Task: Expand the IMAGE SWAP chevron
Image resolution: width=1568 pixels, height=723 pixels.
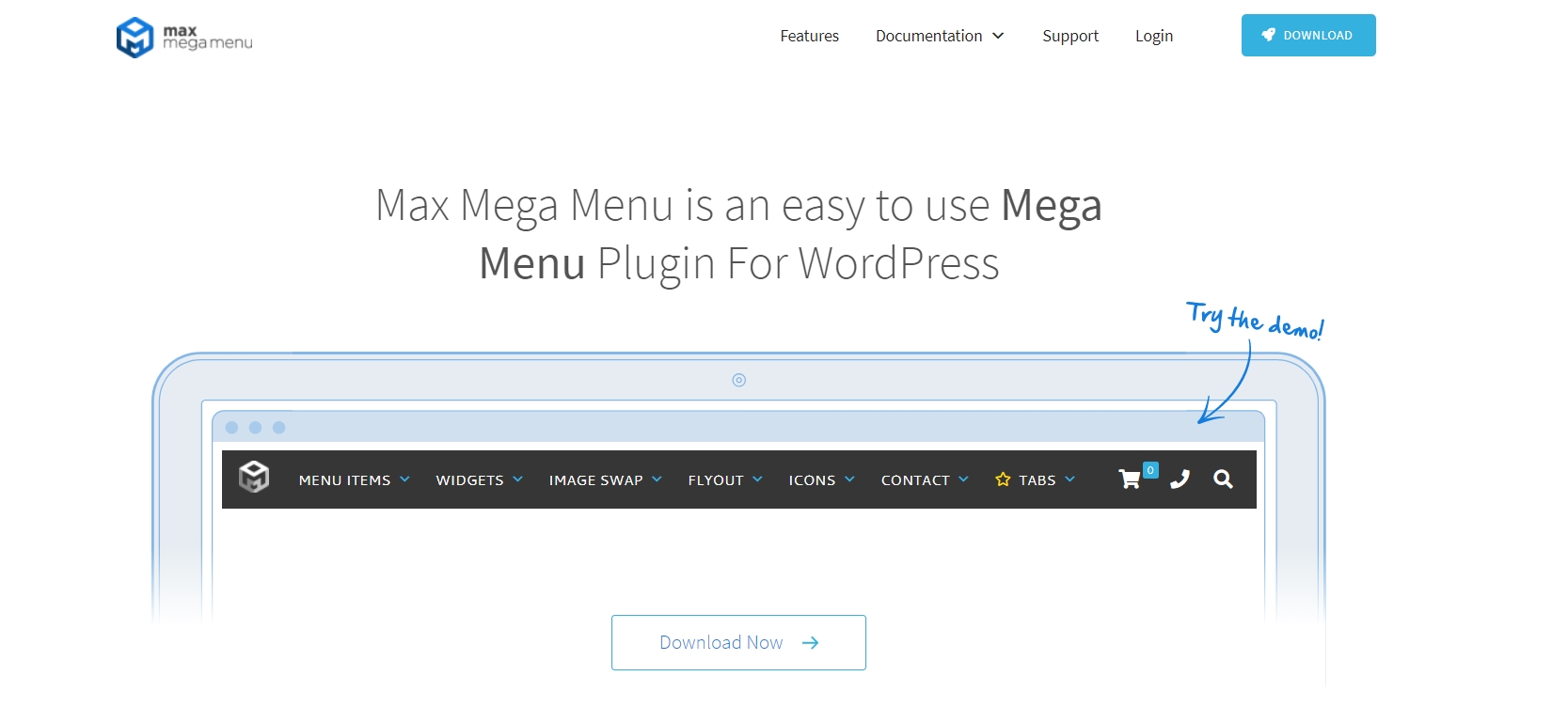Action: 657,479
